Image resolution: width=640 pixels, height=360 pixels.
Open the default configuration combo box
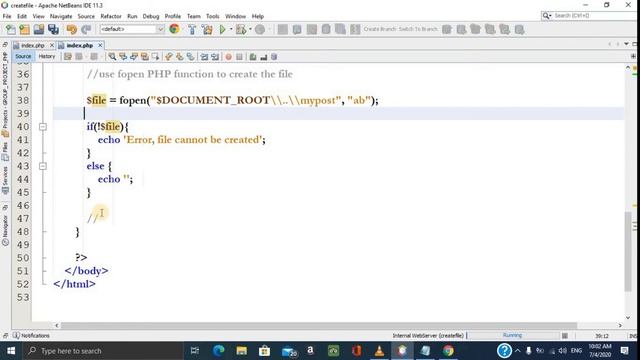(132, 29)
